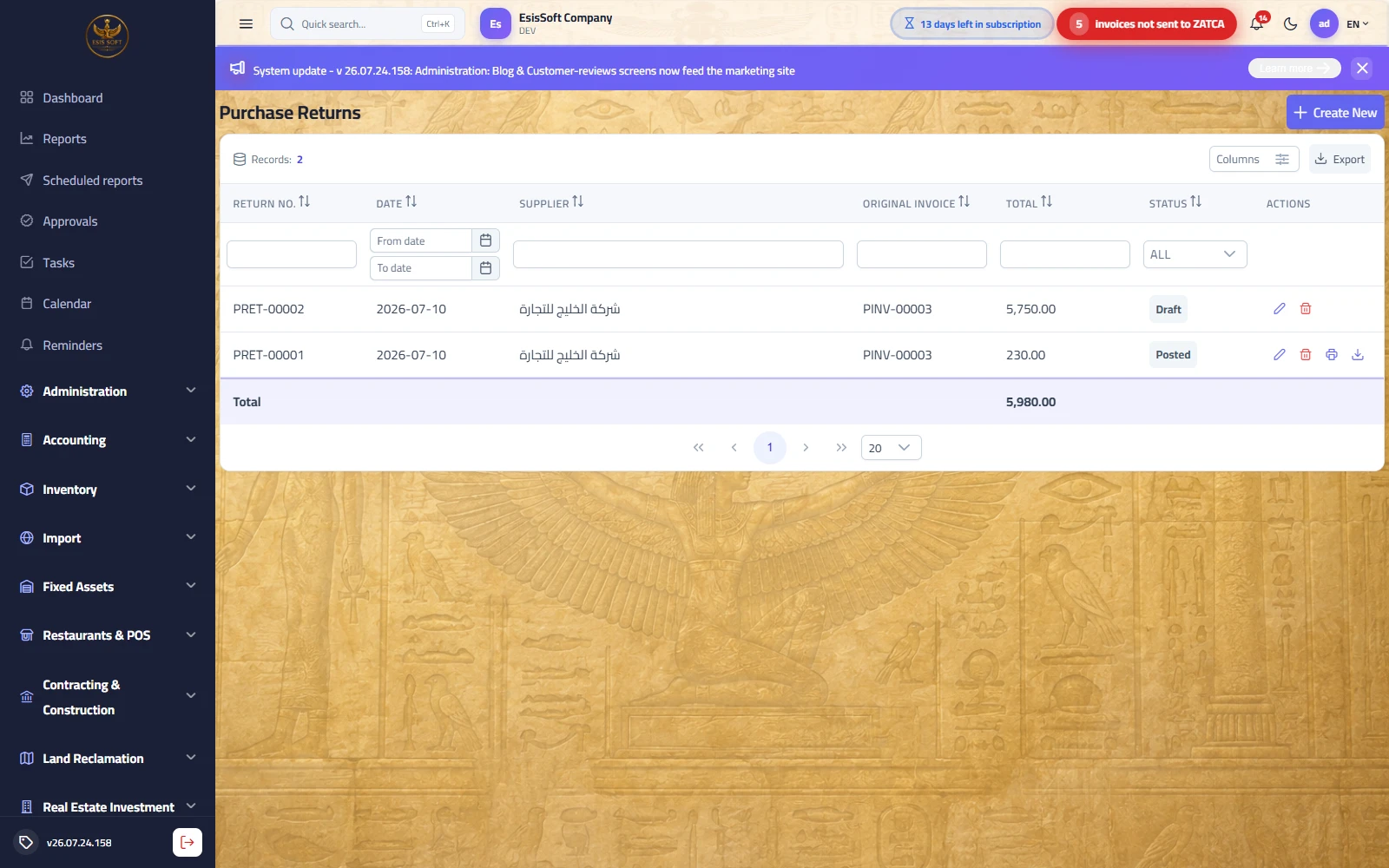
Task: Click the logout icon in sidebar footer
Action: 188,842
